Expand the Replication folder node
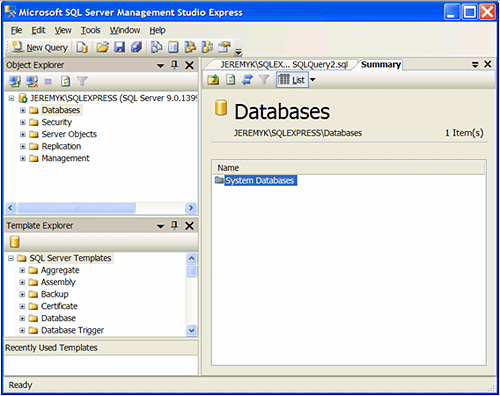 23,146
